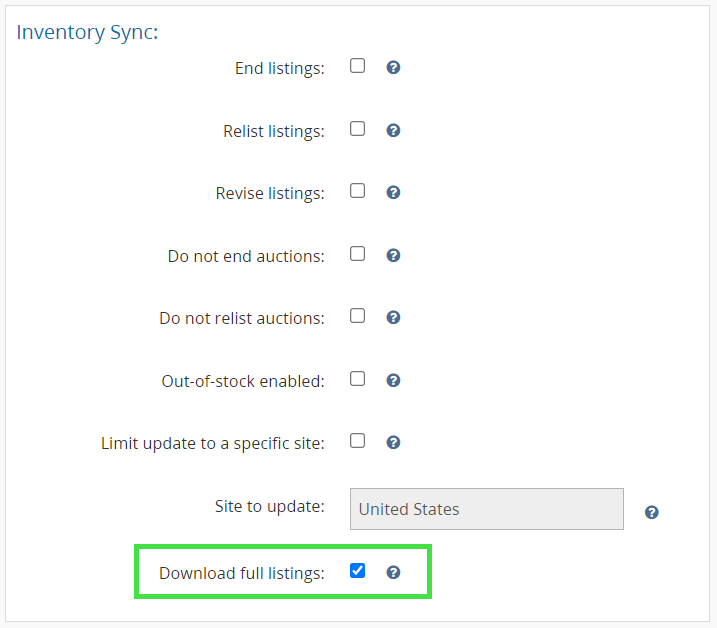Check Do not relist auctions box
The width and height of the screenshot is (717, 628).
coord(357,316)
